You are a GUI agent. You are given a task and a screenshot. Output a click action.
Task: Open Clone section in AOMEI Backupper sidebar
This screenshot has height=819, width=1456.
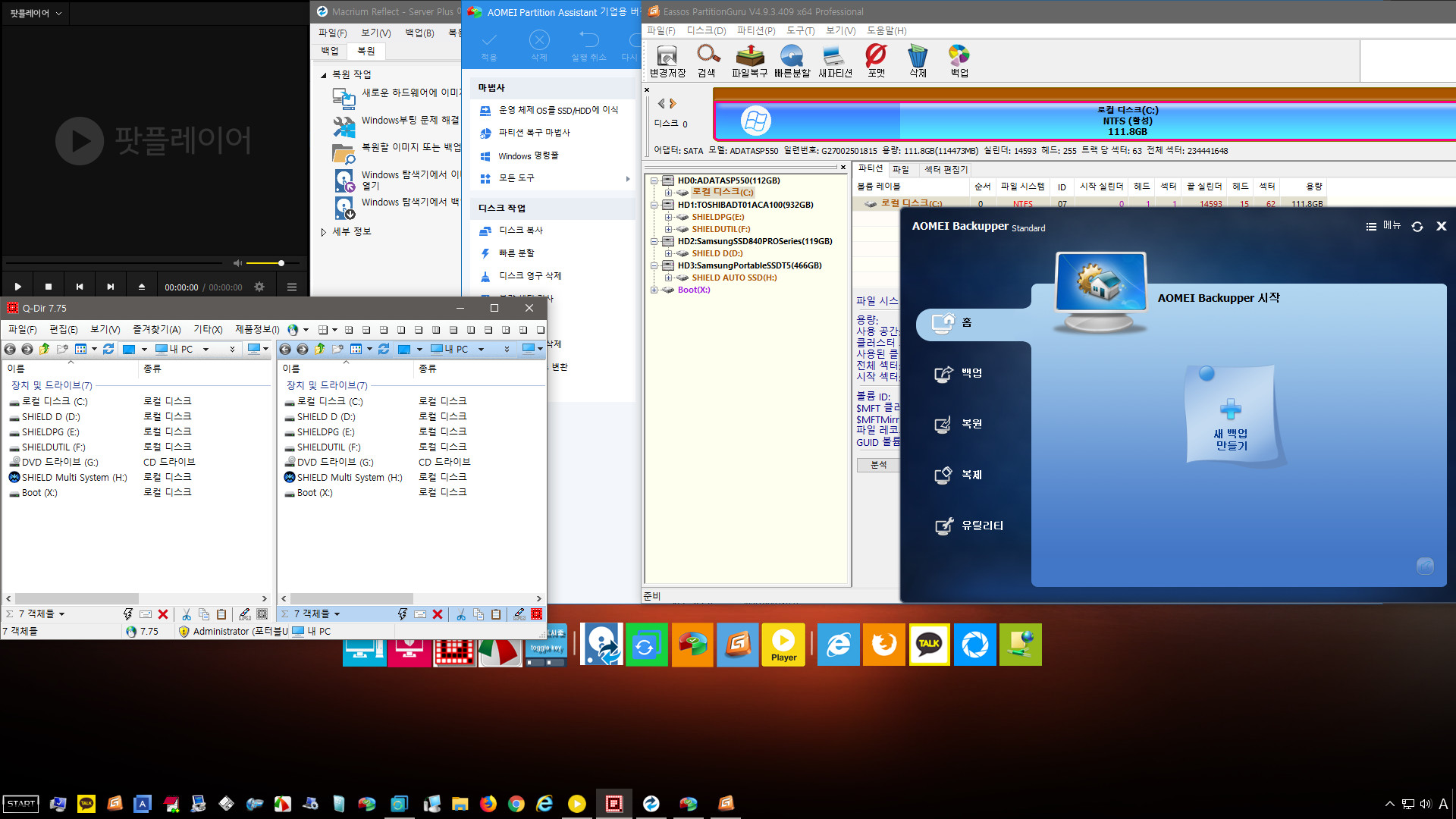[959, 475]
